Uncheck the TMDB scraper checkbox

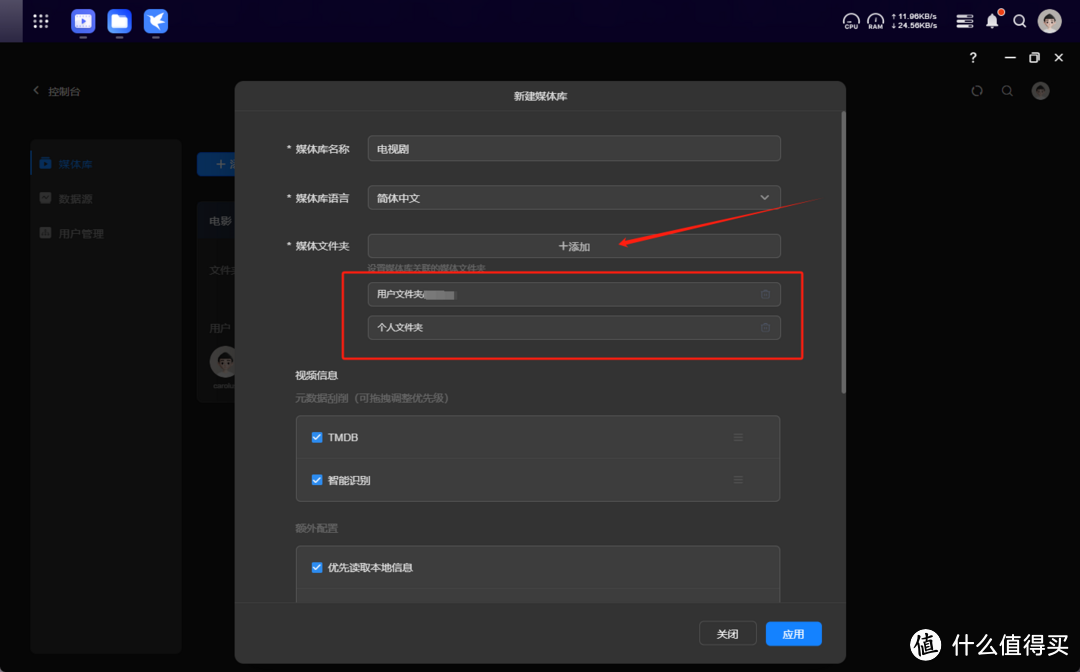317,438
